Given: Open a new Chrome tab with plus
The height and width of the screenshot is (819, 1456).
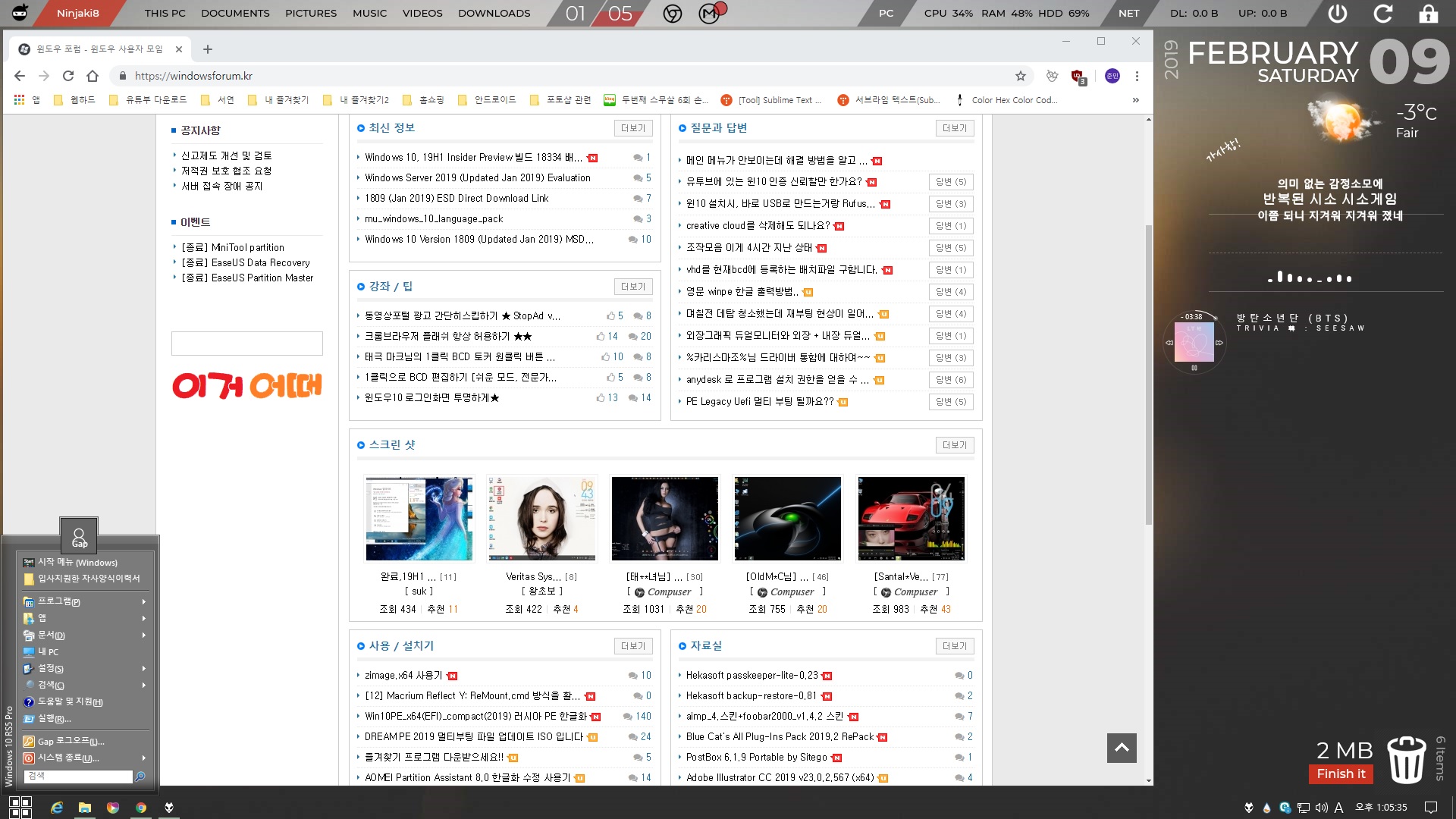Looking at the screenshot, I should click(208, 49).
